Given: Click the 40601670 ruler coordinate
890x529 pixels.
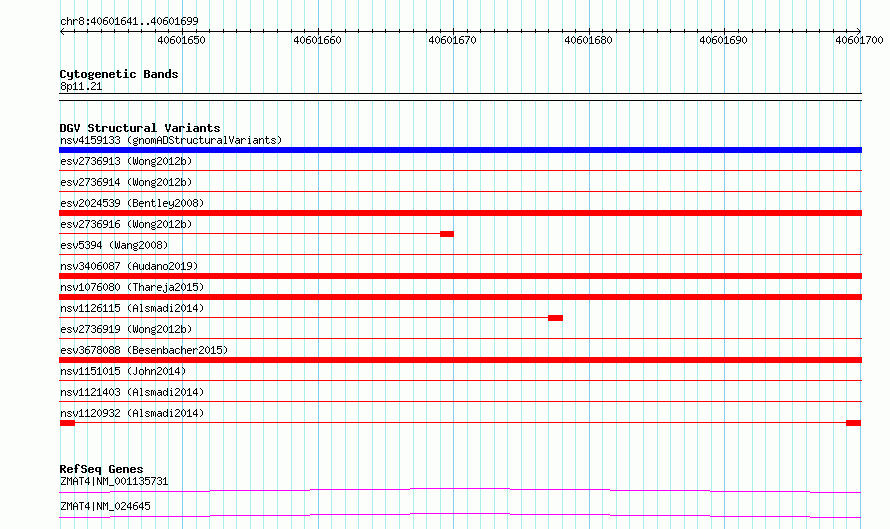Looking at the screenshot, I should coord(452,40).
